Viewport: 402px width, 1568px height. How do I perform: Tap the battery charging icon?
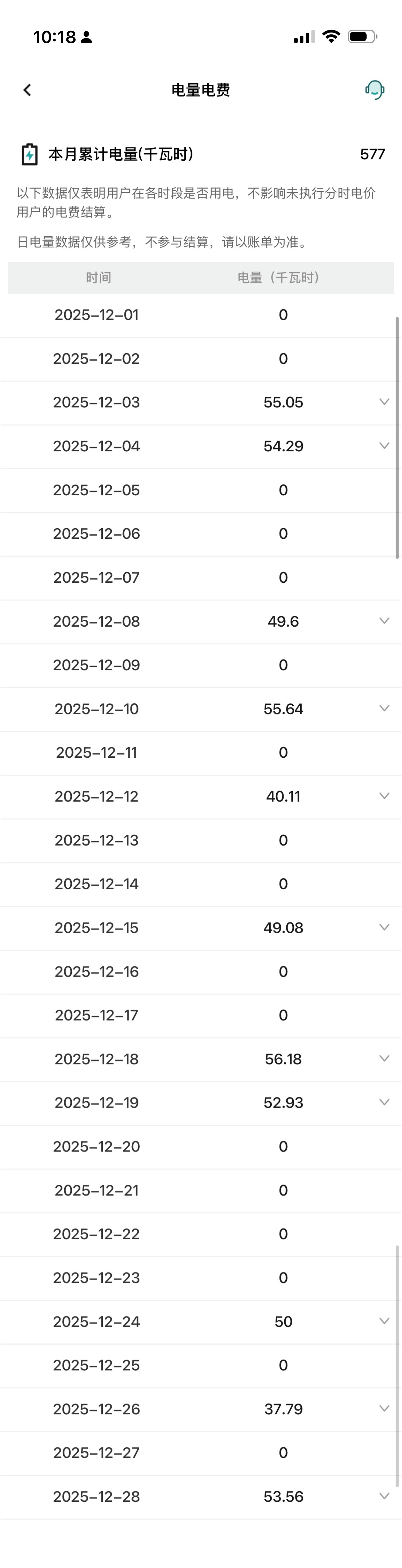tap(29, 155)
